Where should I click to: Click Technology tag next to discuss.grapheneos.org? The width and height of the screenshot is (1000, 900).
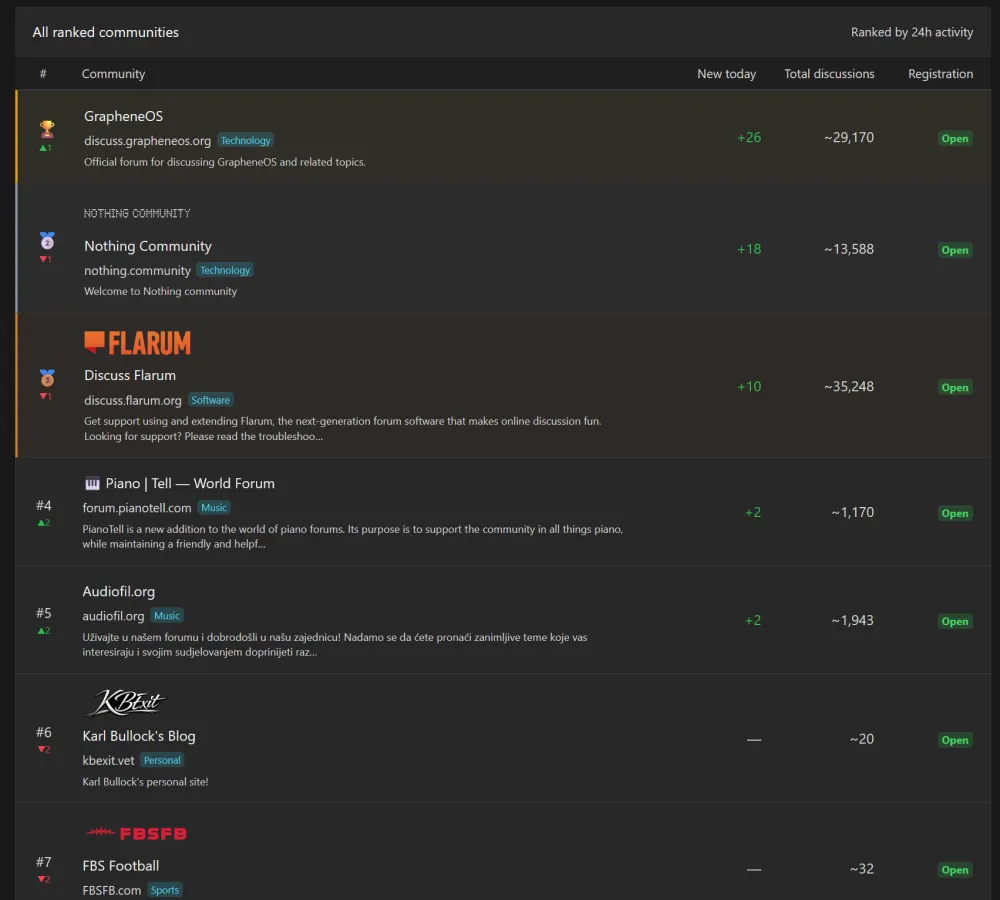[246, 140]
